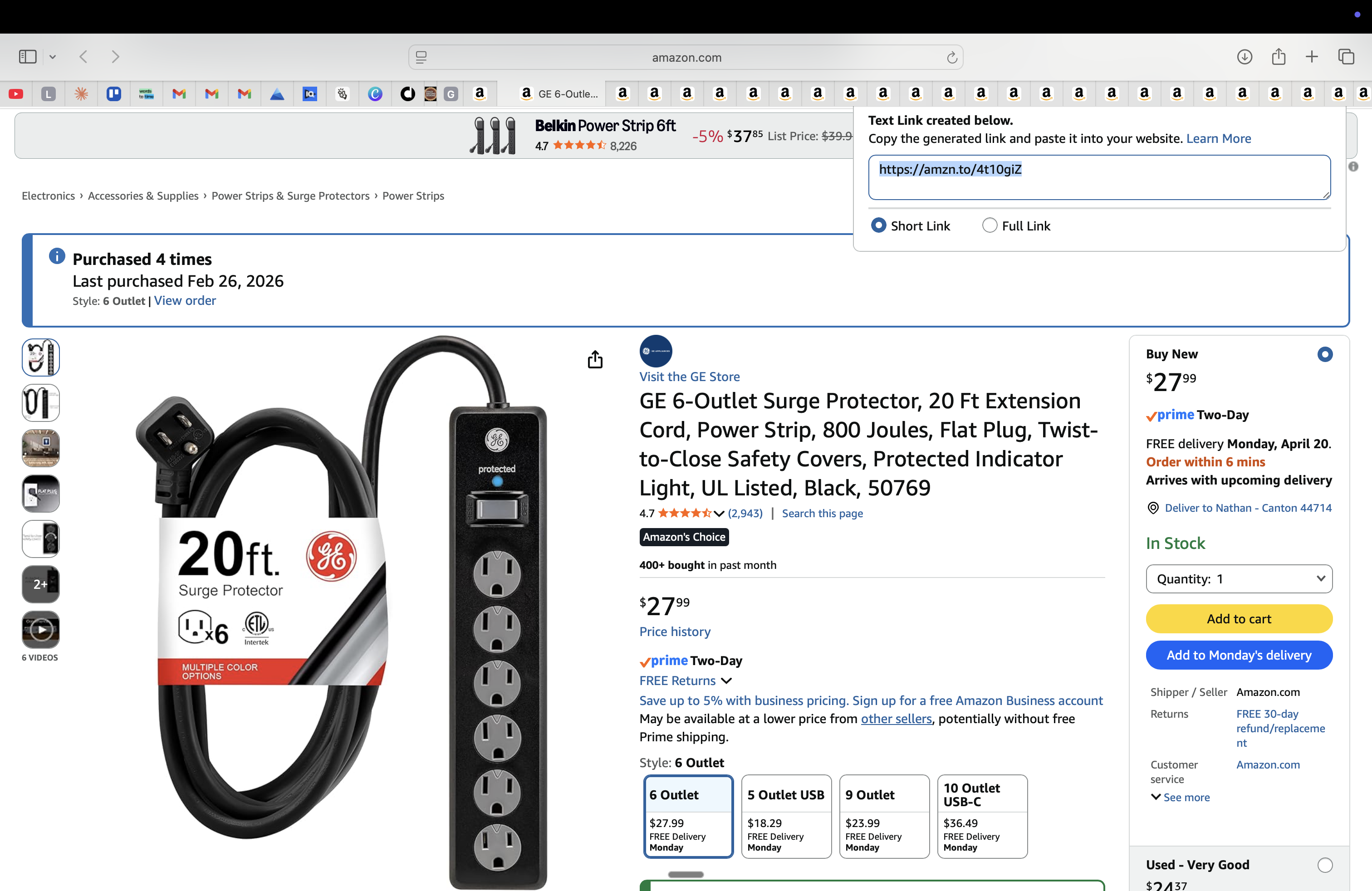Open the 2,943 reviews link

click(745, 514)
